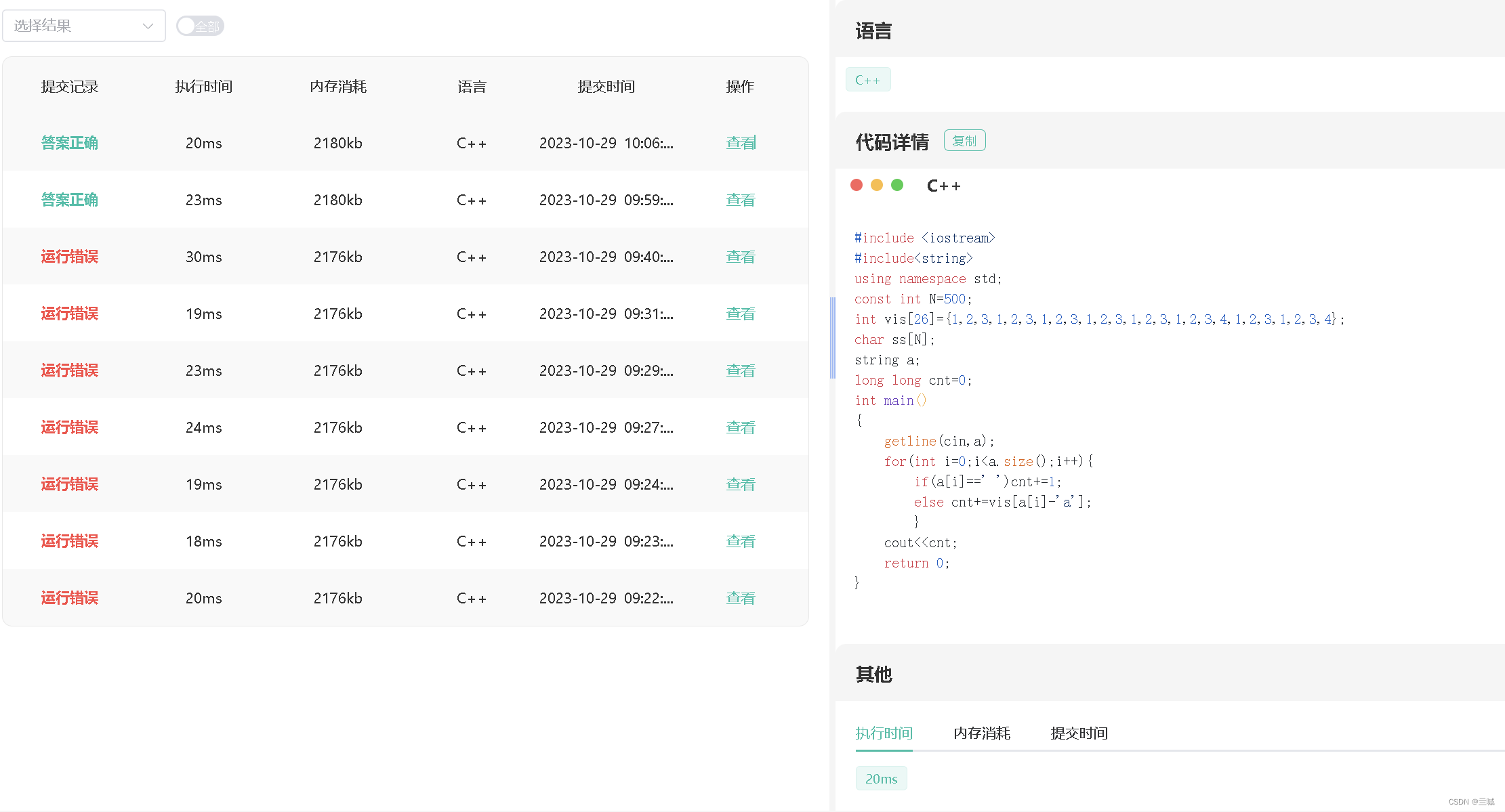Screen dimensions: 1505x812
Task: Click the panel divider scrollbar handle
Action: pos(833,337)
